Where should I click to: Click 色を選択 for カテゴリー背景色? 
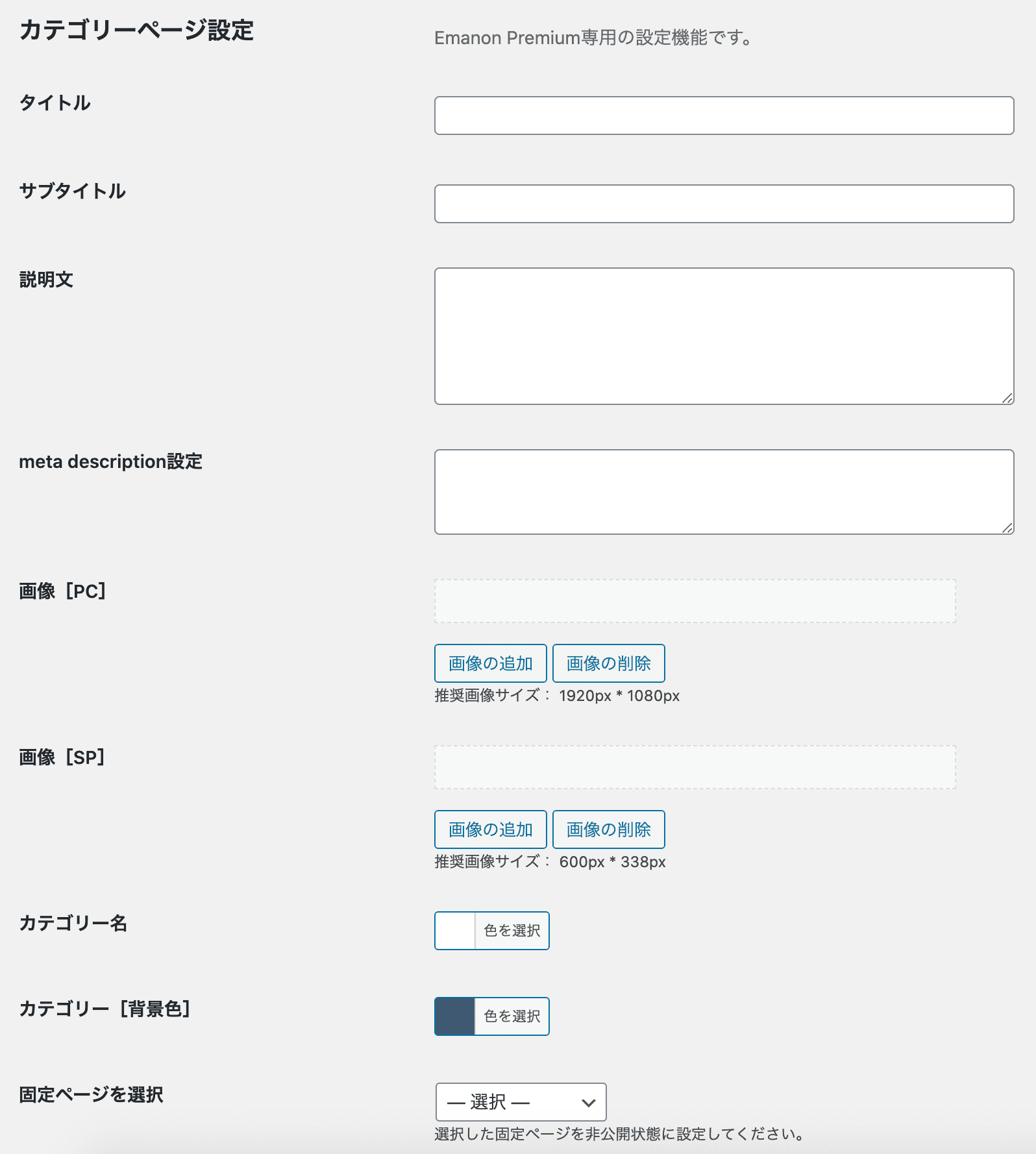click(x=512, y=1016)
